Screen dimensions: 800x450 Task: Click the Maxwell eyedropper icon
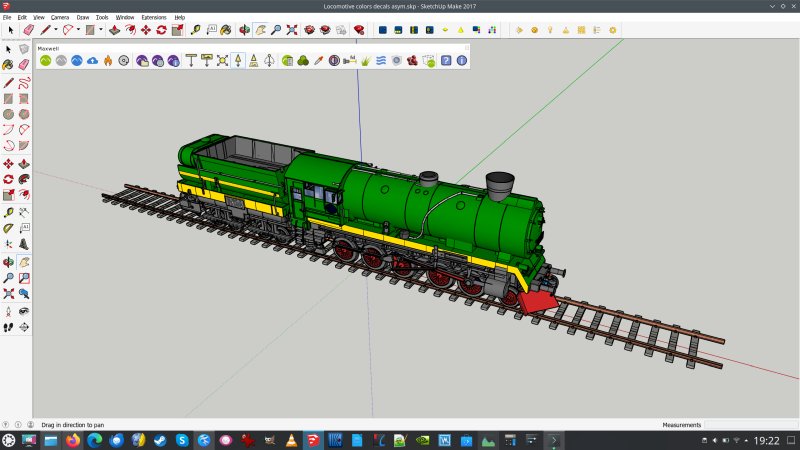[x=318, y=61]
